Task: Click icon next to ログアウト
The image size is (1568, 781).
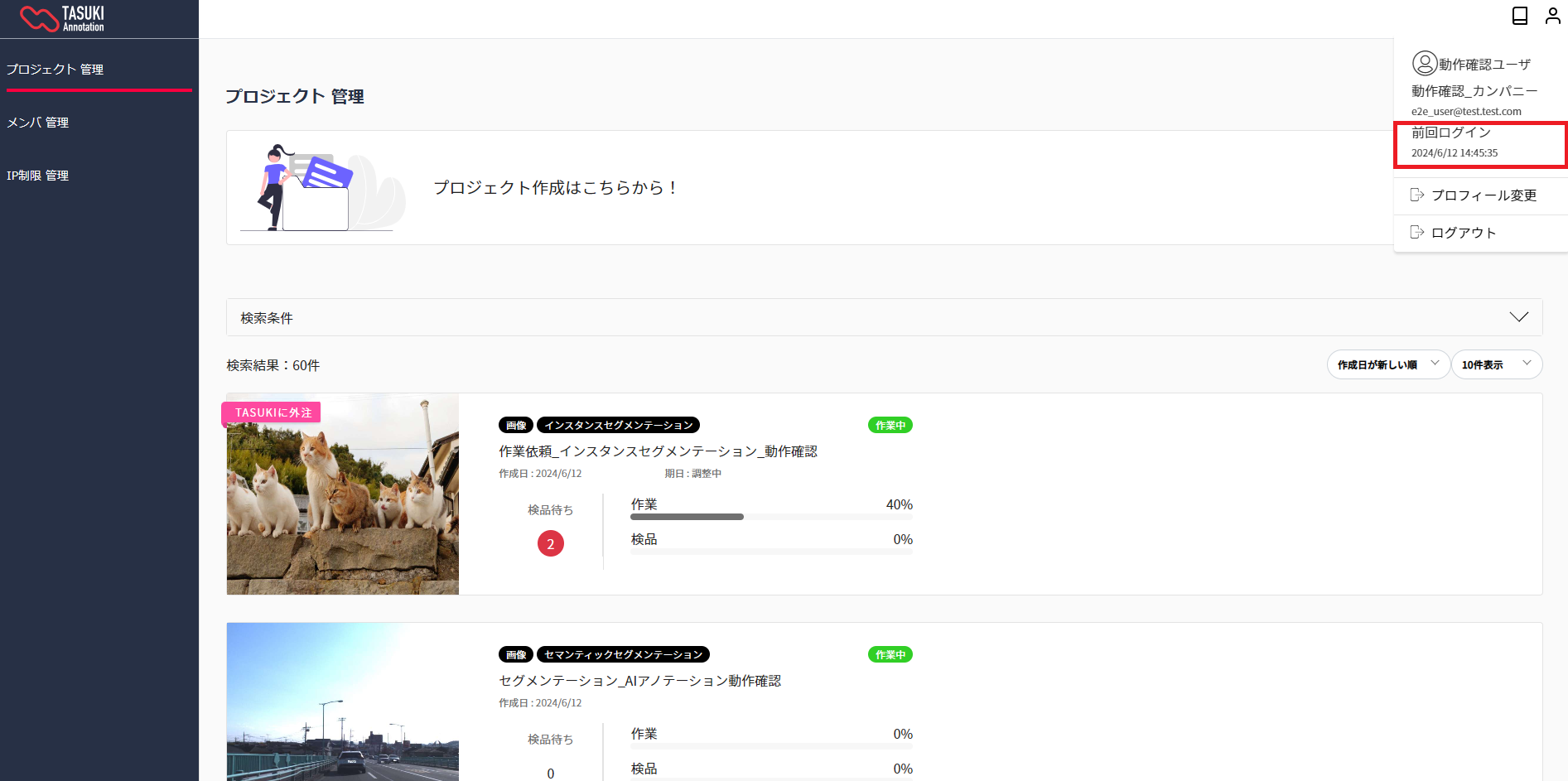Action: point(1417,232)
